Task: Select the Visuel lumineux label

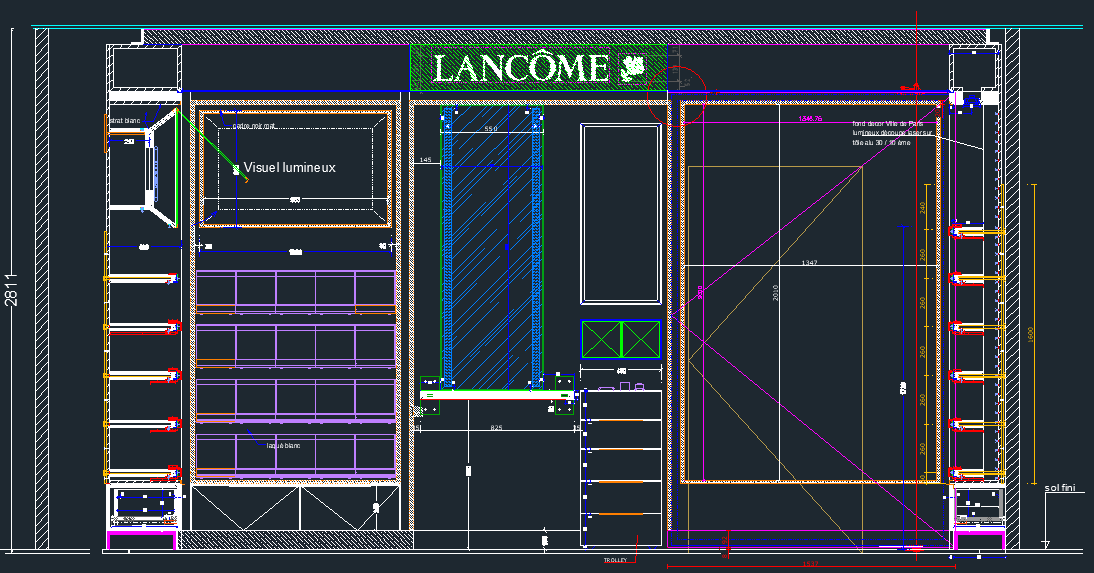Action: point(290,168)
